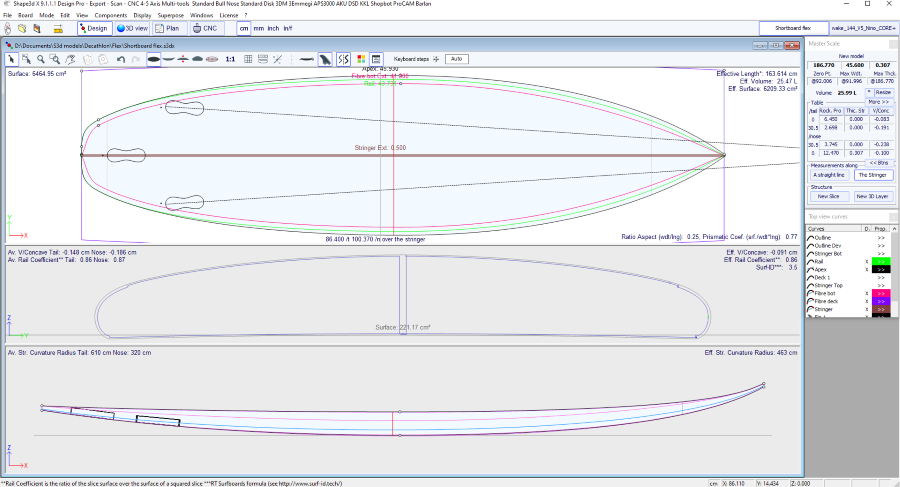900x487 pixels.
Task: Open properties >> for Outline curve
Action: click(881, 237)
